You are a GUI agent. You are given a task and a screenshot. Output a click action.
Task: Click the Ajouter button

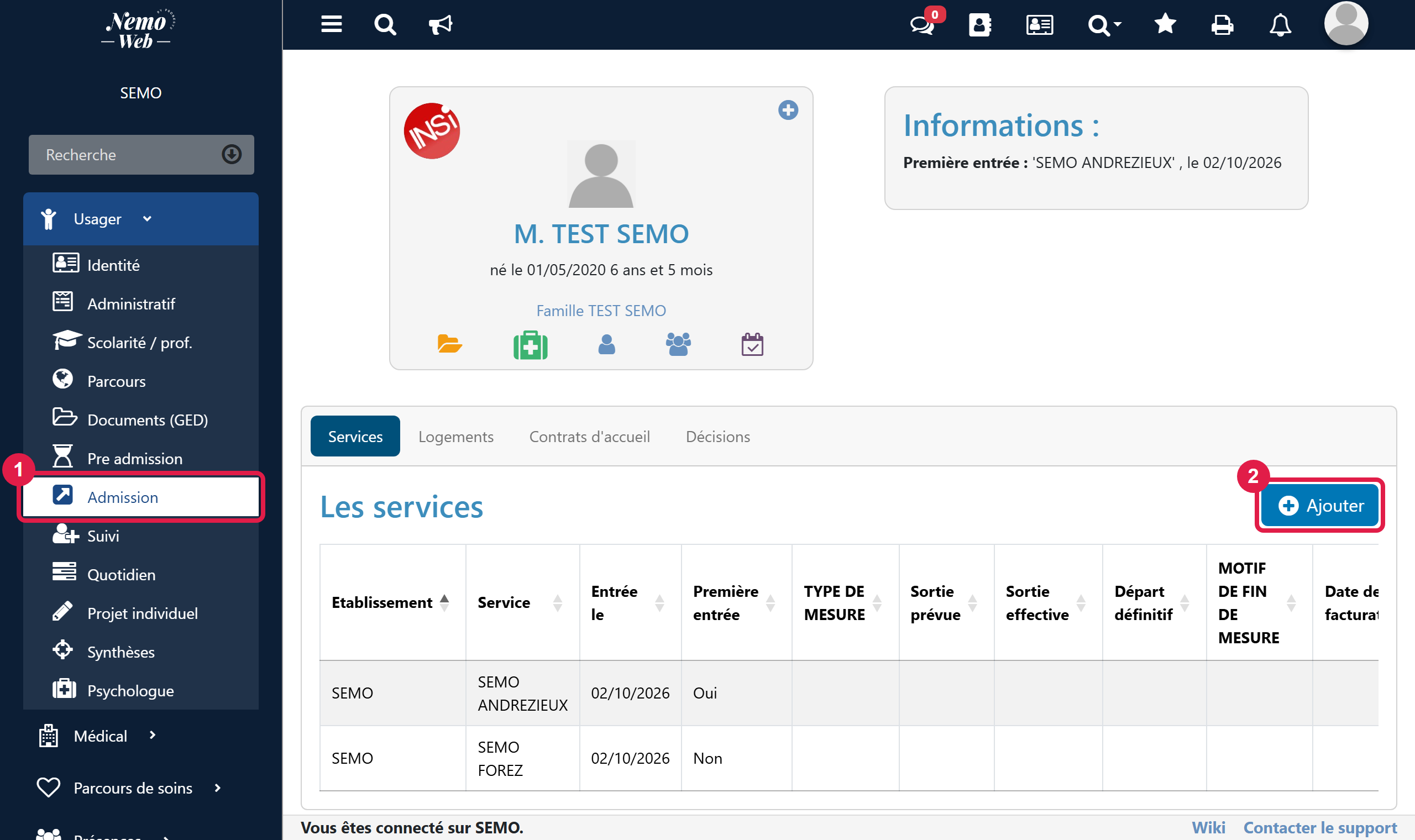click(1320, 505)
